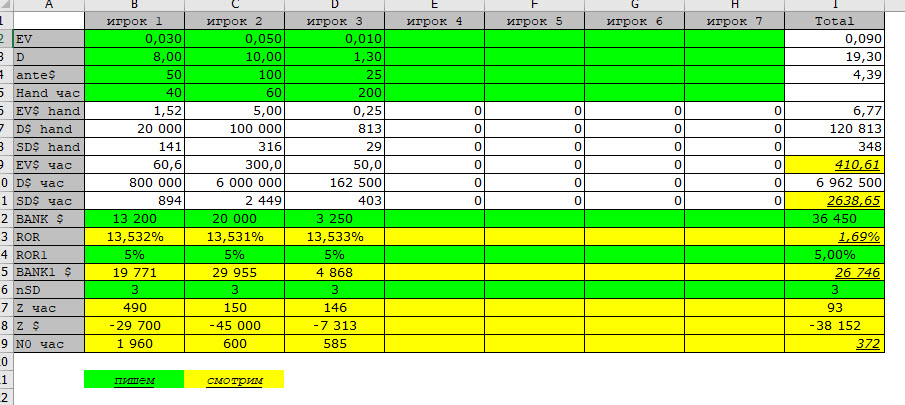Click the Total cell showing 410,61
The image size is (905, 405).
click(x=835, y=164)
